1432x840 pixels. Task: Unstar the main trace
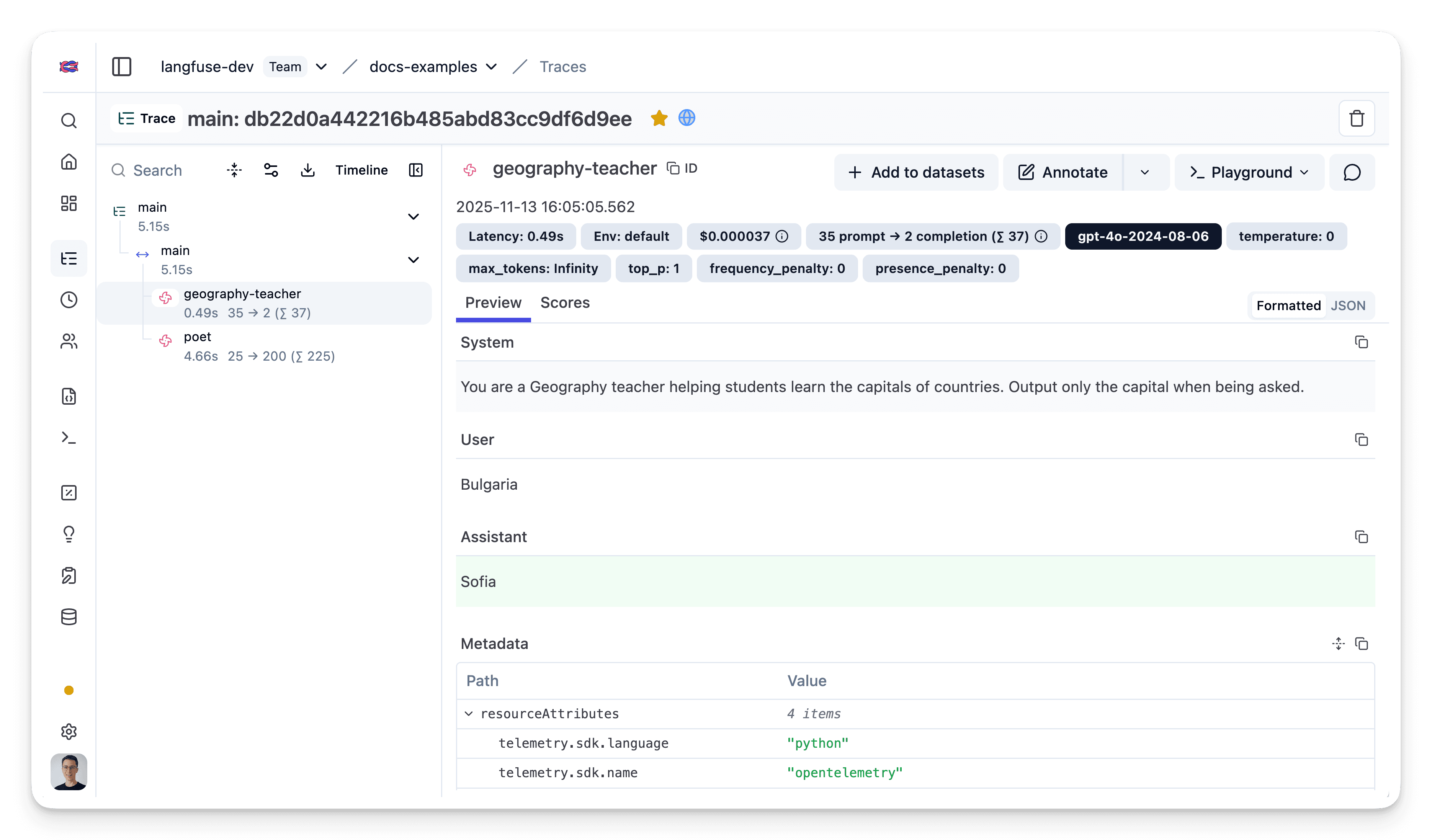click(x=659, y=118)
